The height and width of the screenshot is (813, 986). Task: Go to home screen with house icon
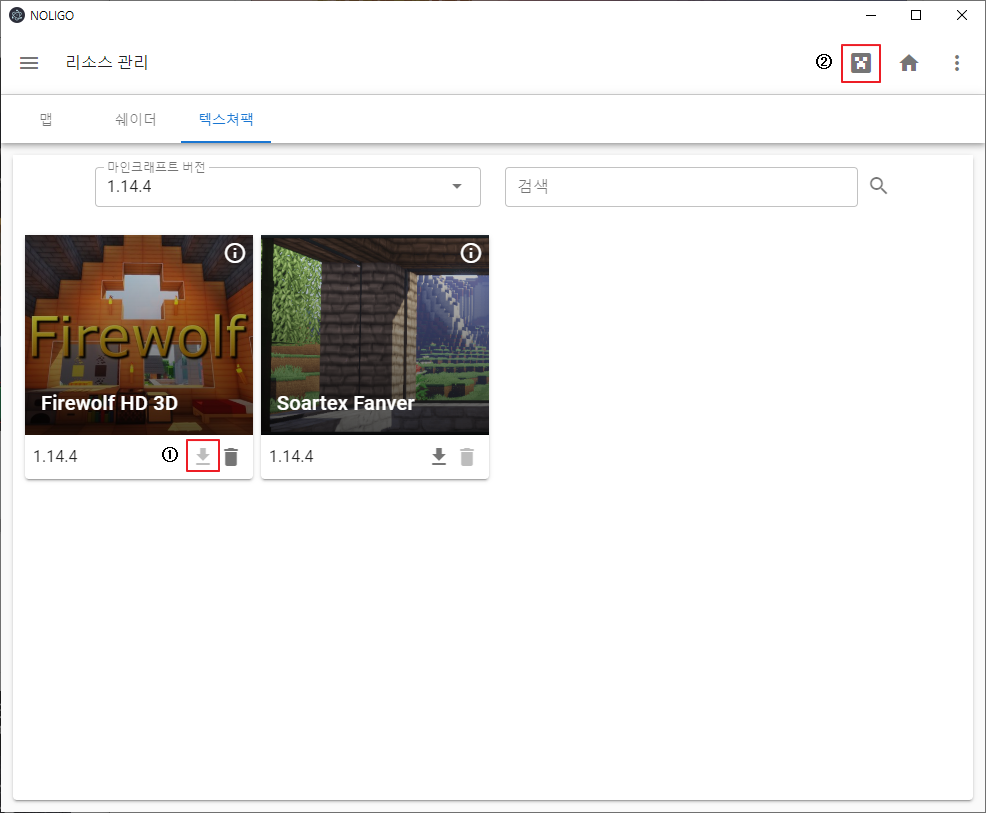pyautogui.click(x=909, y=63)
